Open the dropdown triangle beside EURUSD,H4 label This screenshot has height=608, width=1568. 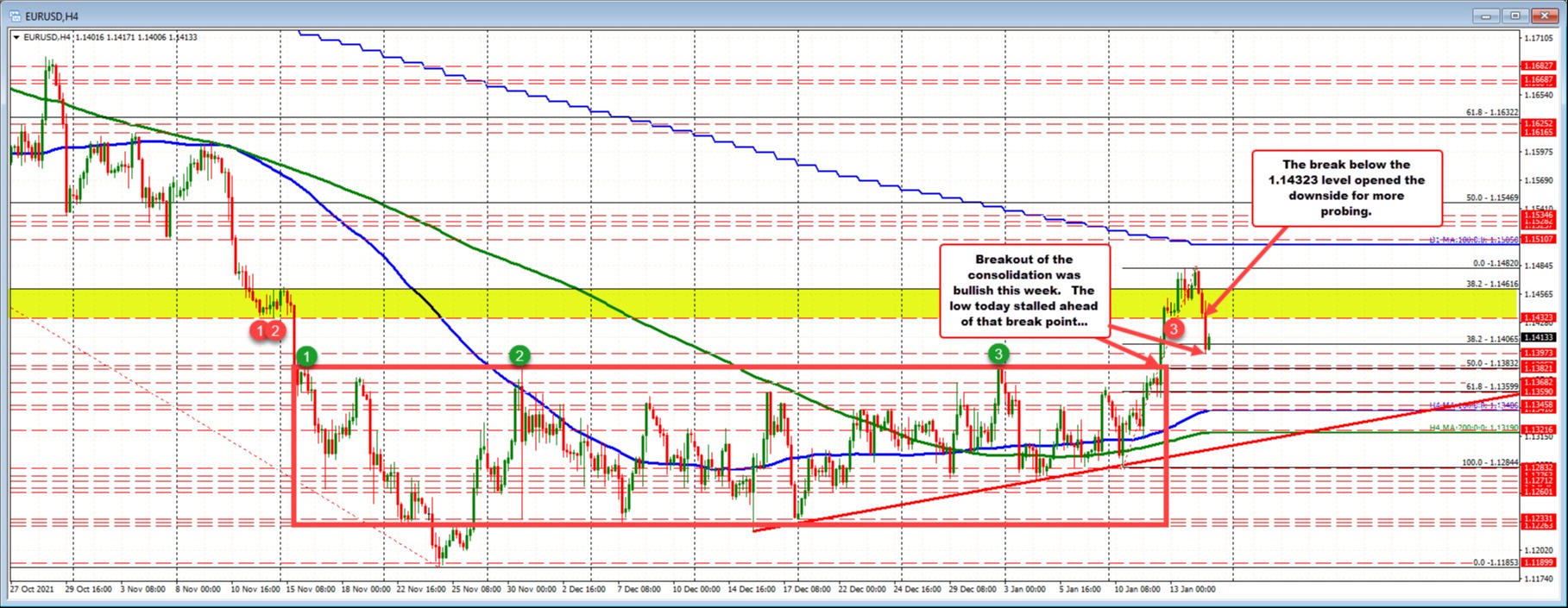(x=16, y=38)
